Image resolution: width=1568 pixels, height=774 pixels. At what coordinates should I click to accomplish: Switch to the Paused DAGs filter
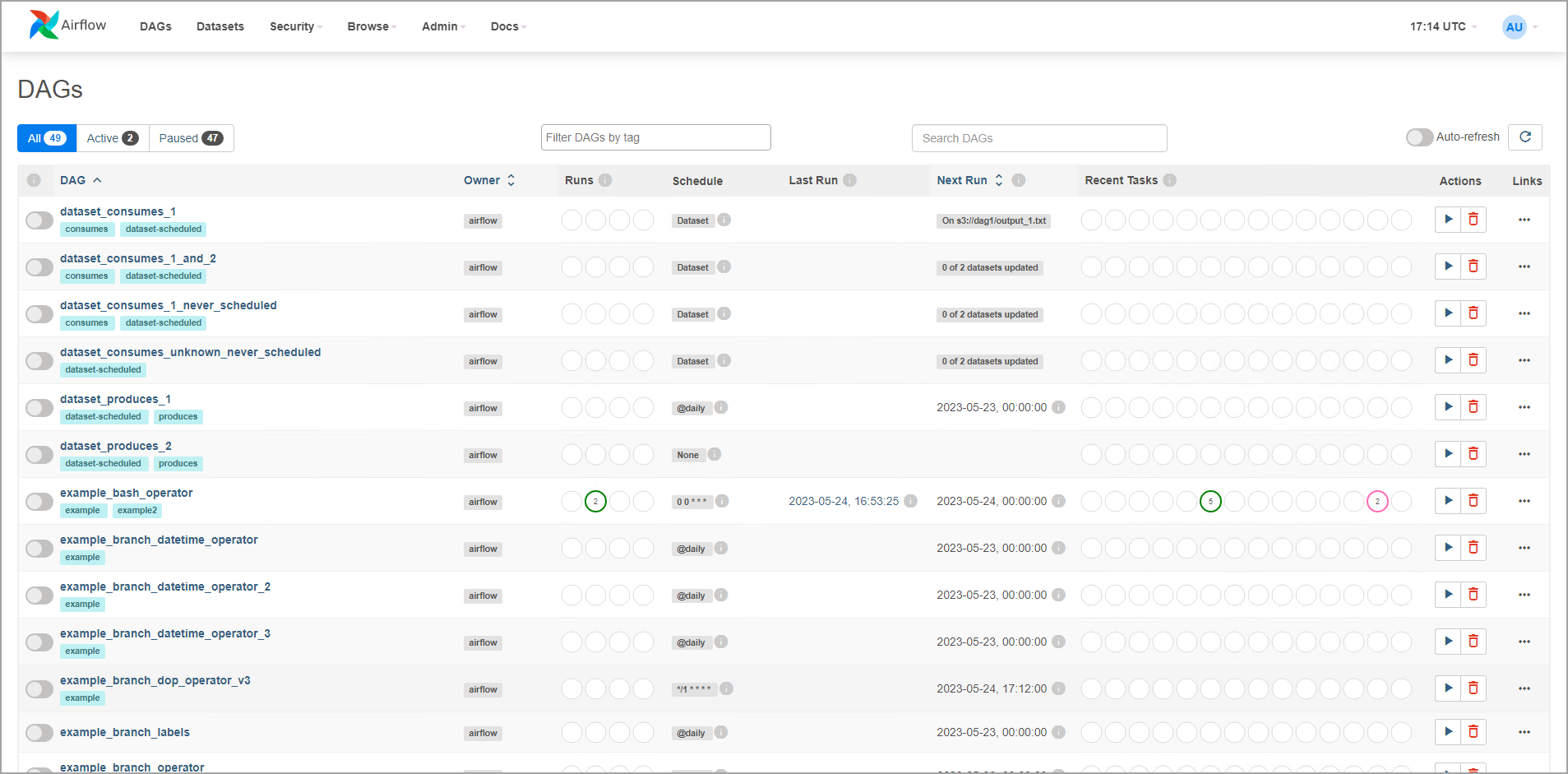click(x=191, y=138)
